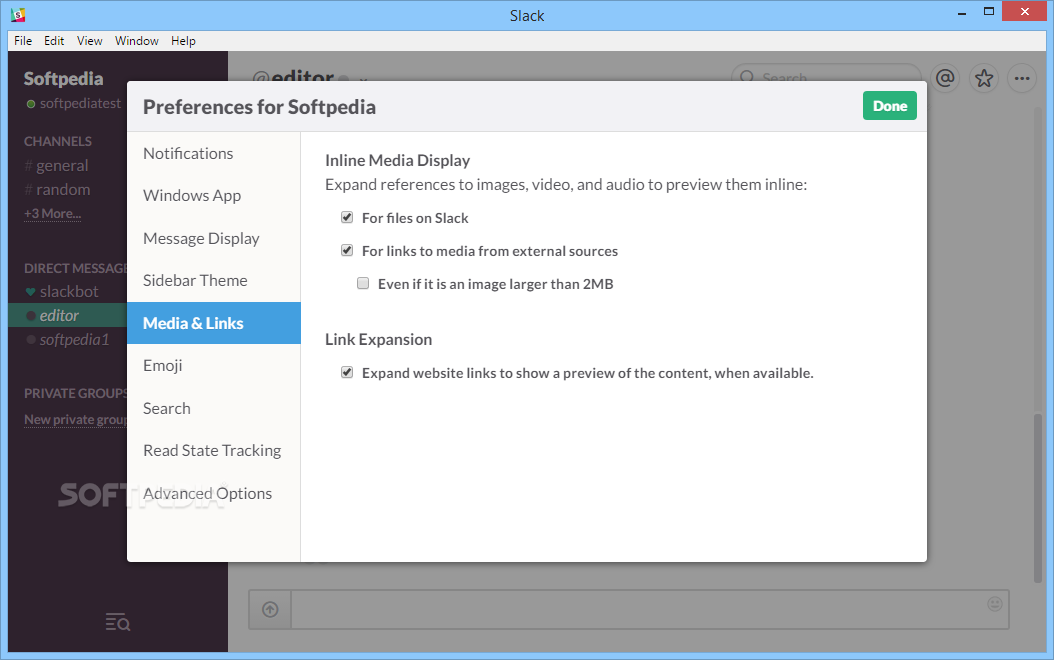The height and width of the screenshot is (660, 1054).
Task: Open Emoji preferences
Action: pos(214,366)
